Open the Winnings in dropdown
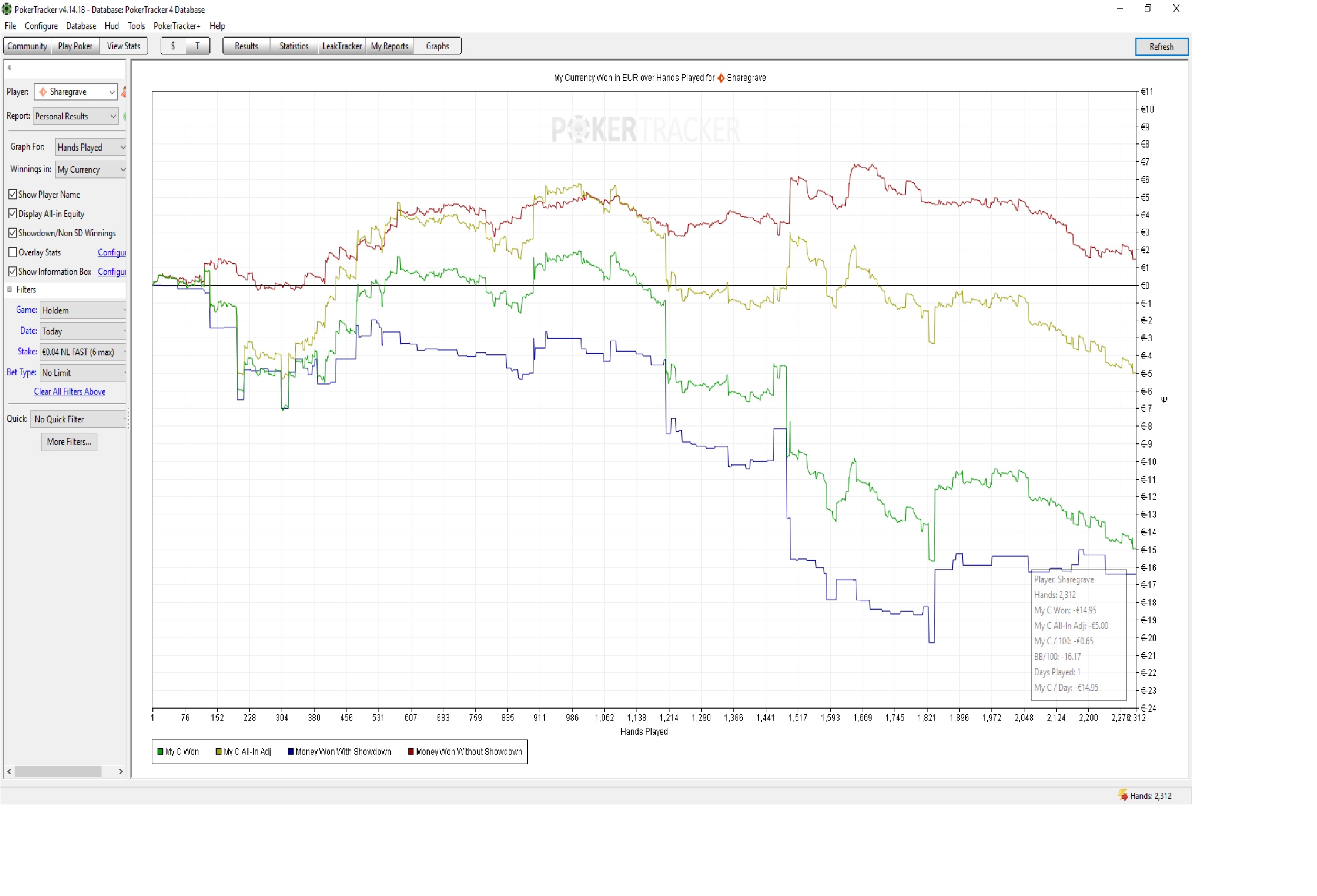The height and width of the screenshot is (896, 1317). coord(90,170)
